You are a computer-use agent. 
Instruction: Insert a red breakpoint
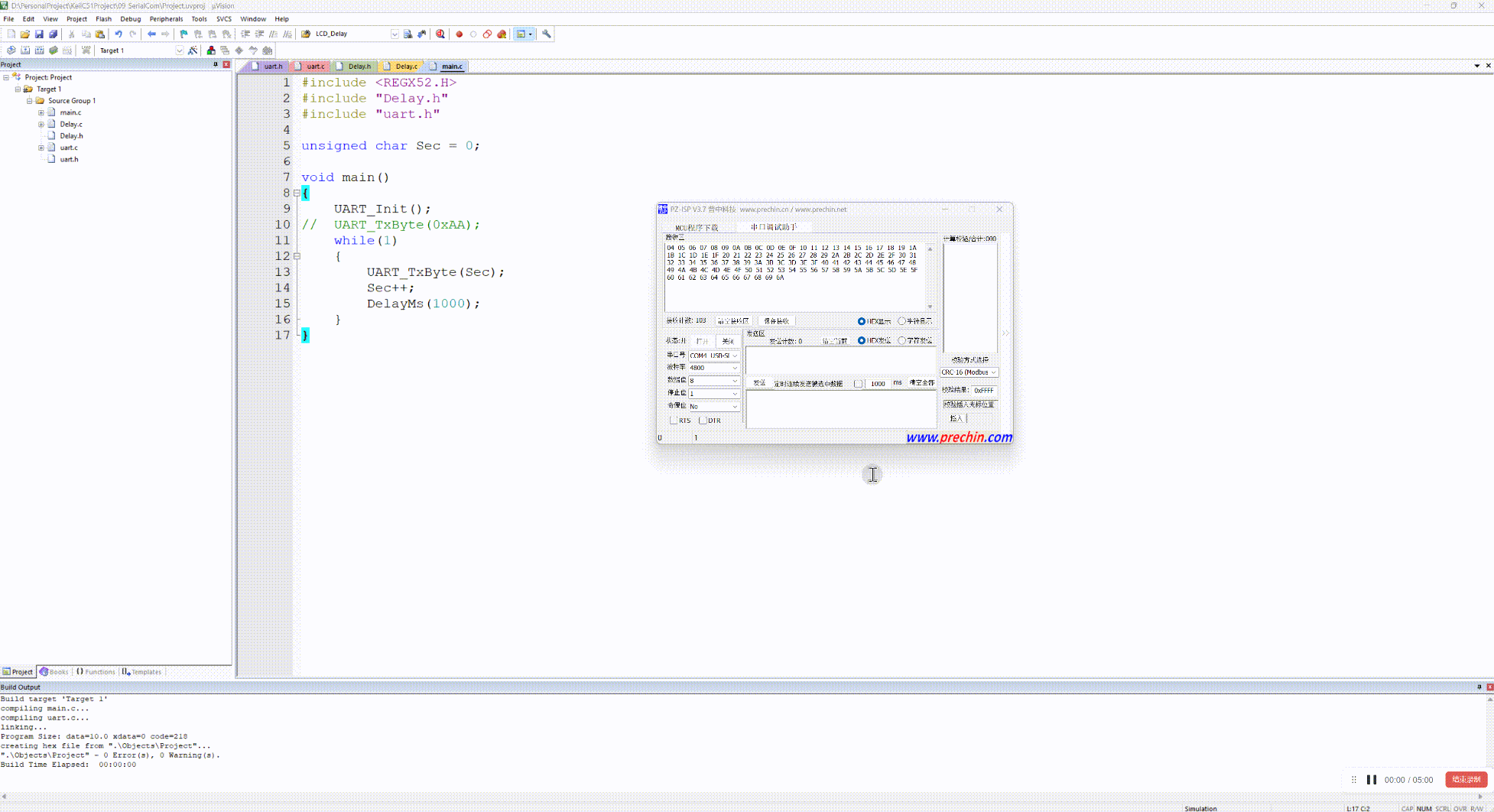pos(459,34)
